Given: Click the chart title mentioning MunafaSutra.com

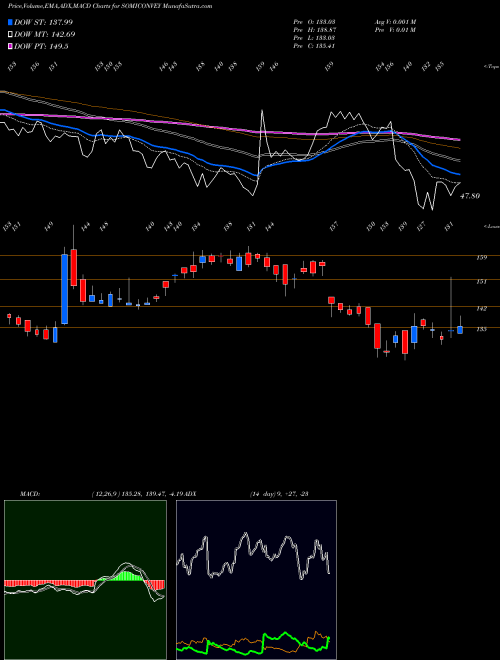Looking at the screenshot, I should [x=110, y=6].
